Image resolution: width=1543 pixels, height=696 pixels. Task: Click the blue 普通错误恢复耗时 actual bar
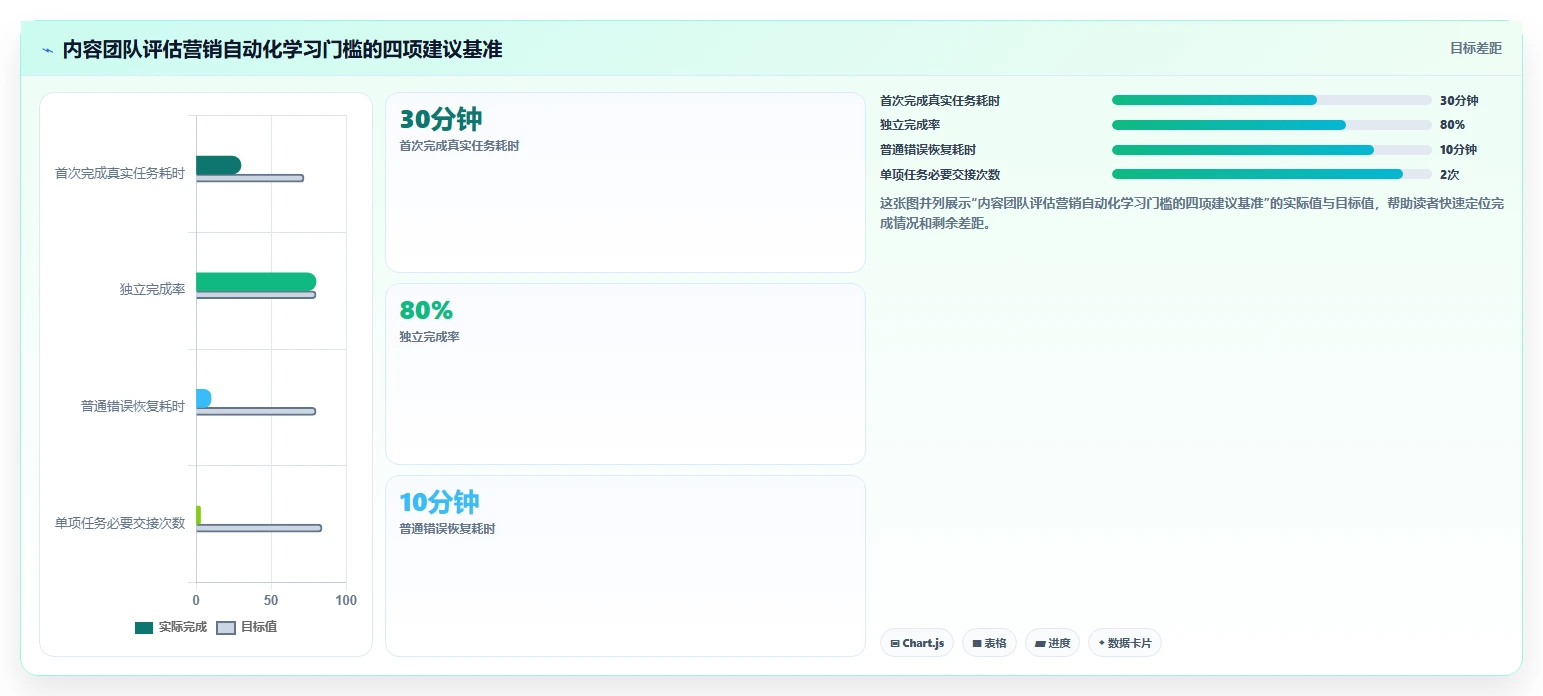click(x=203, y=398)
